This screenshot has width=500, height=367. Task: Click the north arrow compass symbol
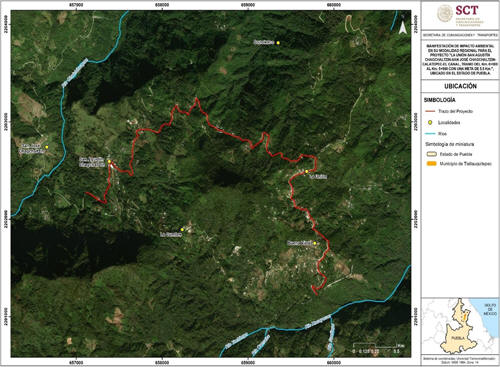[x=403, y=27]
